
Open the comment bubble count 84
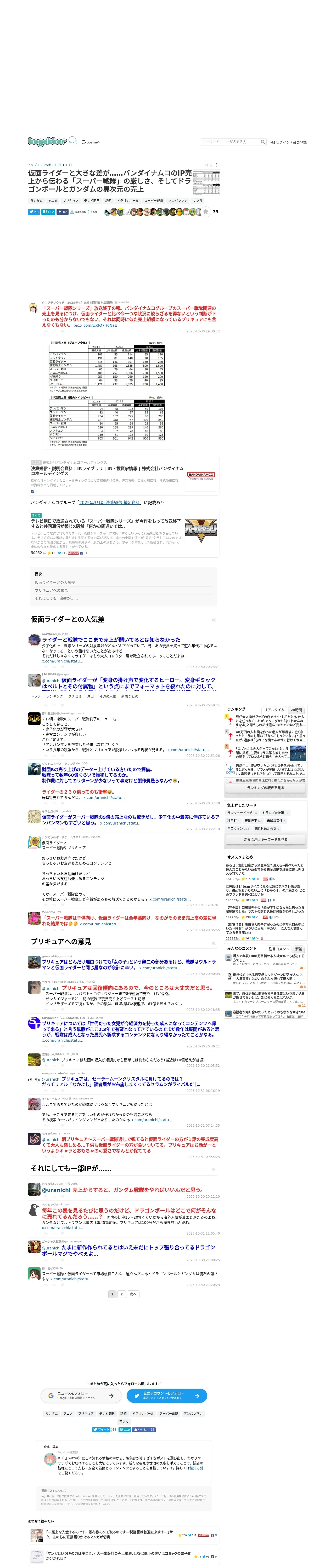[93, 212]
